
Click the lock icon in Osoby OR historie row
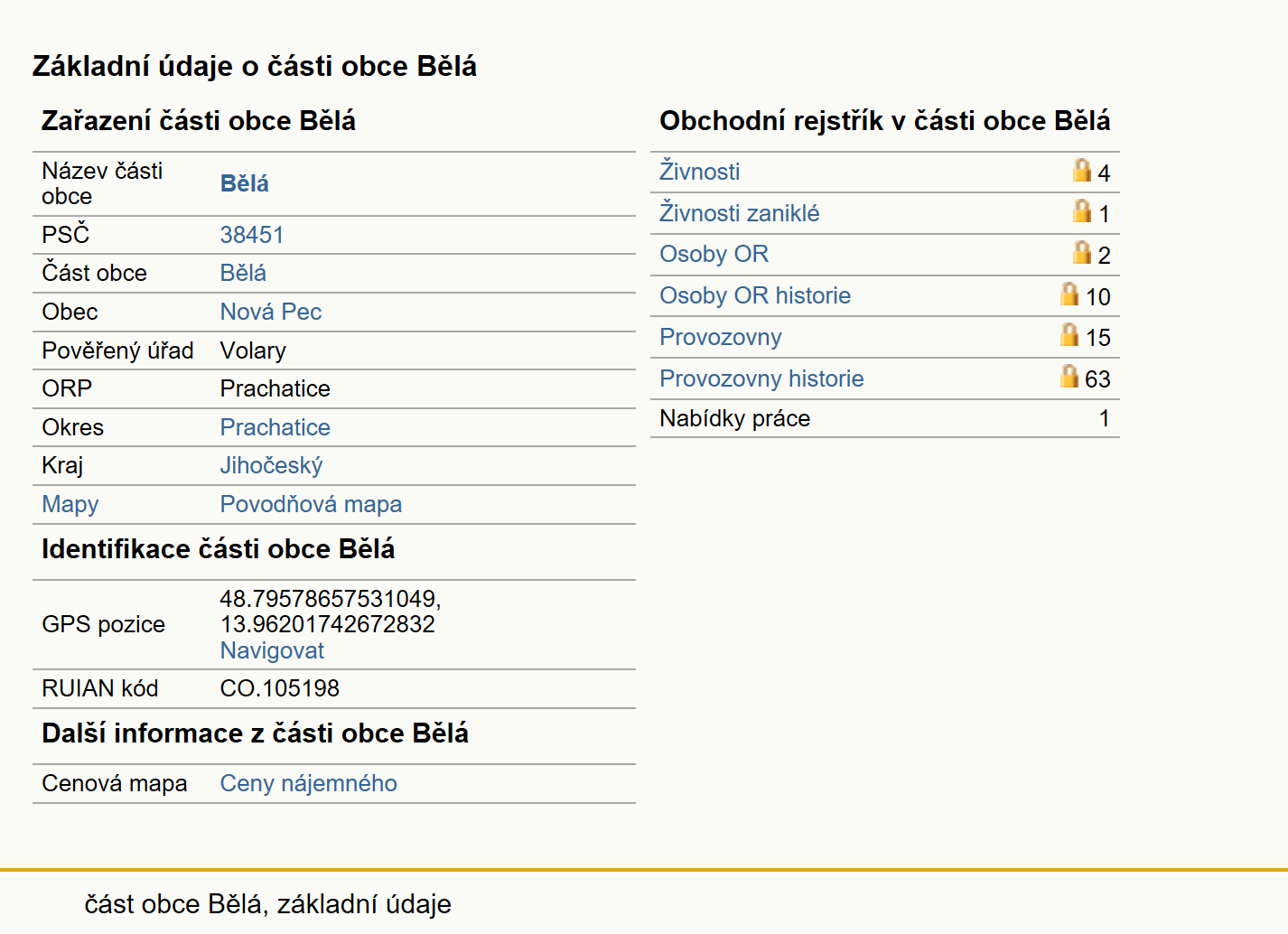pos(1069,294)
